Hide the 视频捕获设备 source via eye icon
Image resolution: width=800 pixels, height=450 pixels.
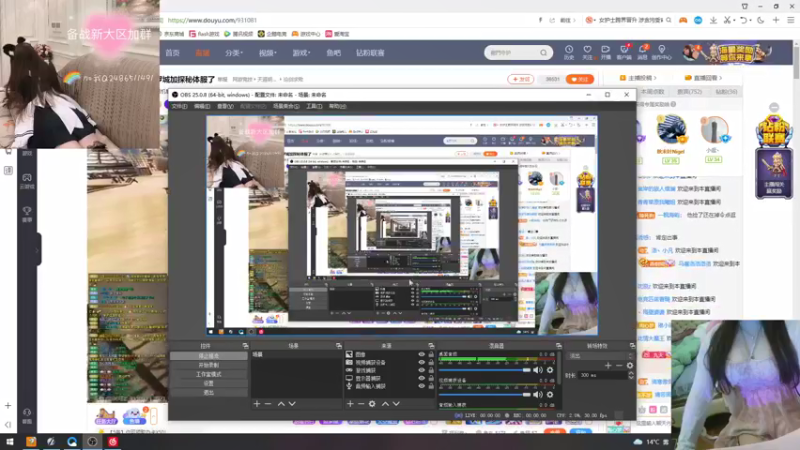421,362
